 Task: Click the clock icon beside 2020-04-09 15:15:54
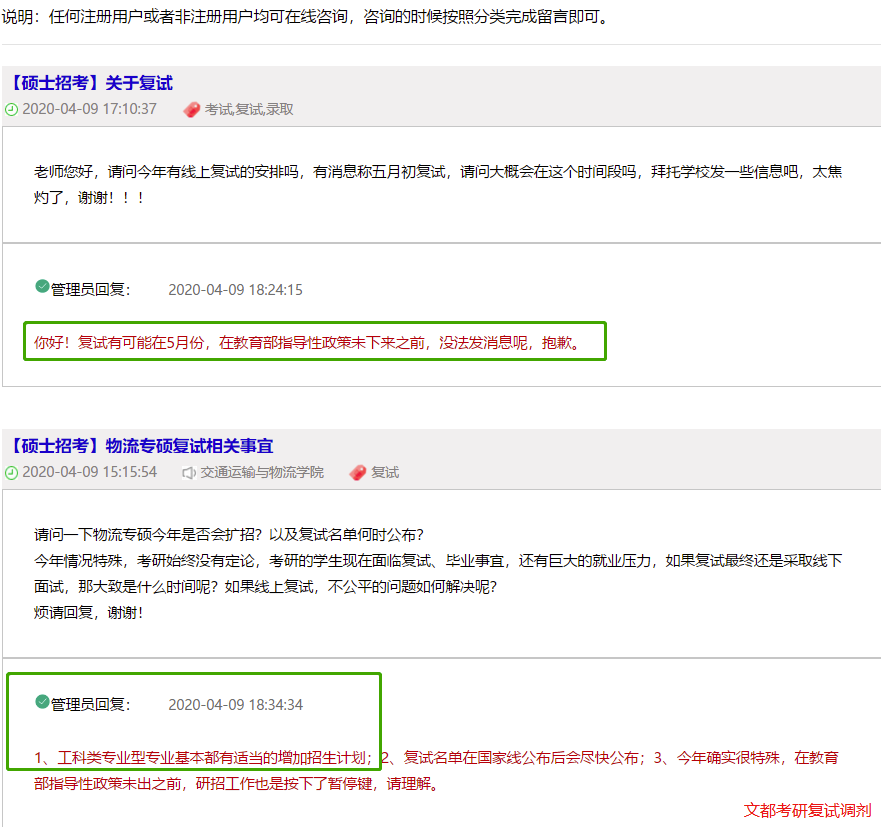coord(11,473)
